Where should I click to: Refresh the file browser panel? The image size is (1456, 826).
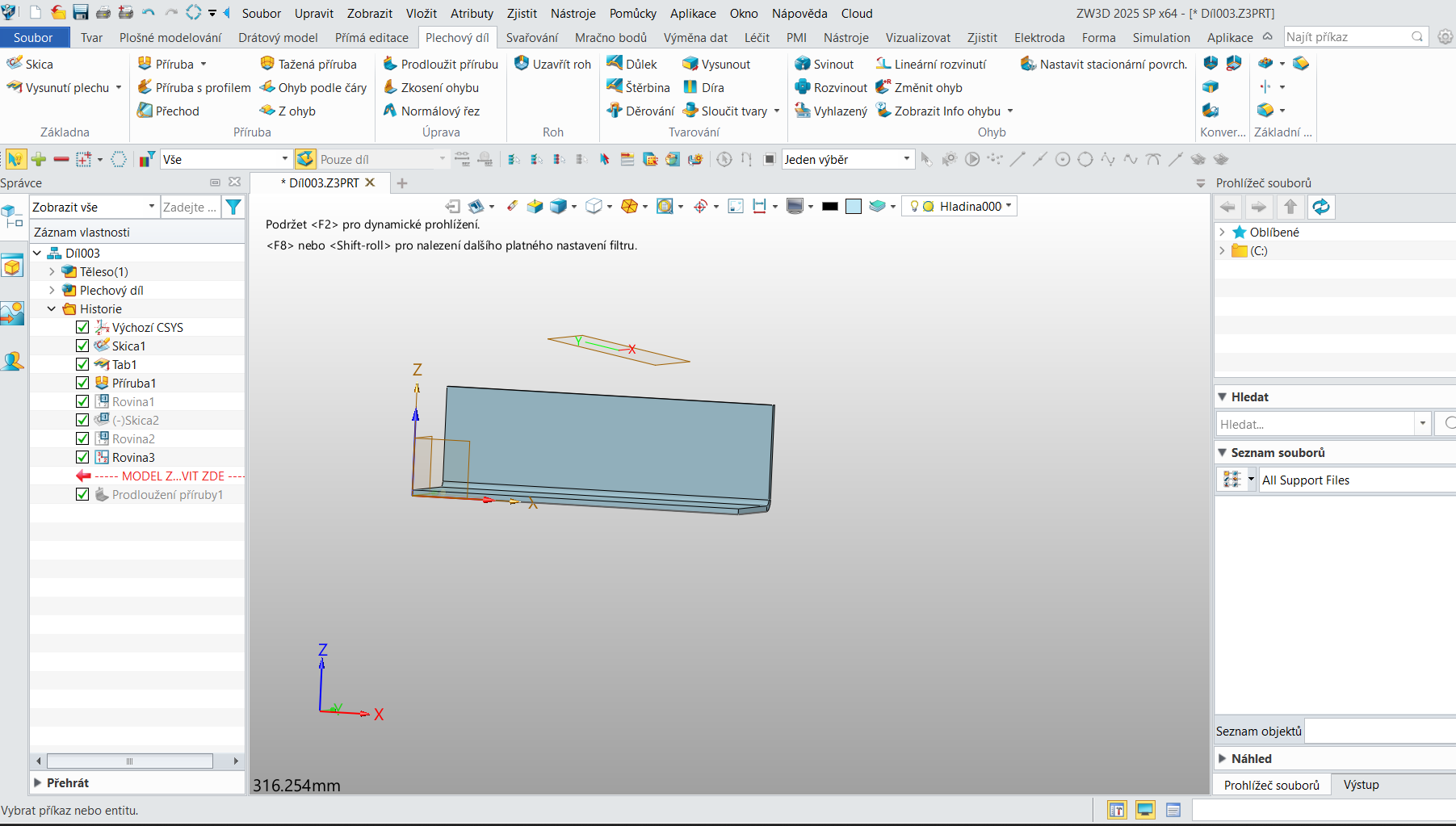click(x=1321, y=207)
